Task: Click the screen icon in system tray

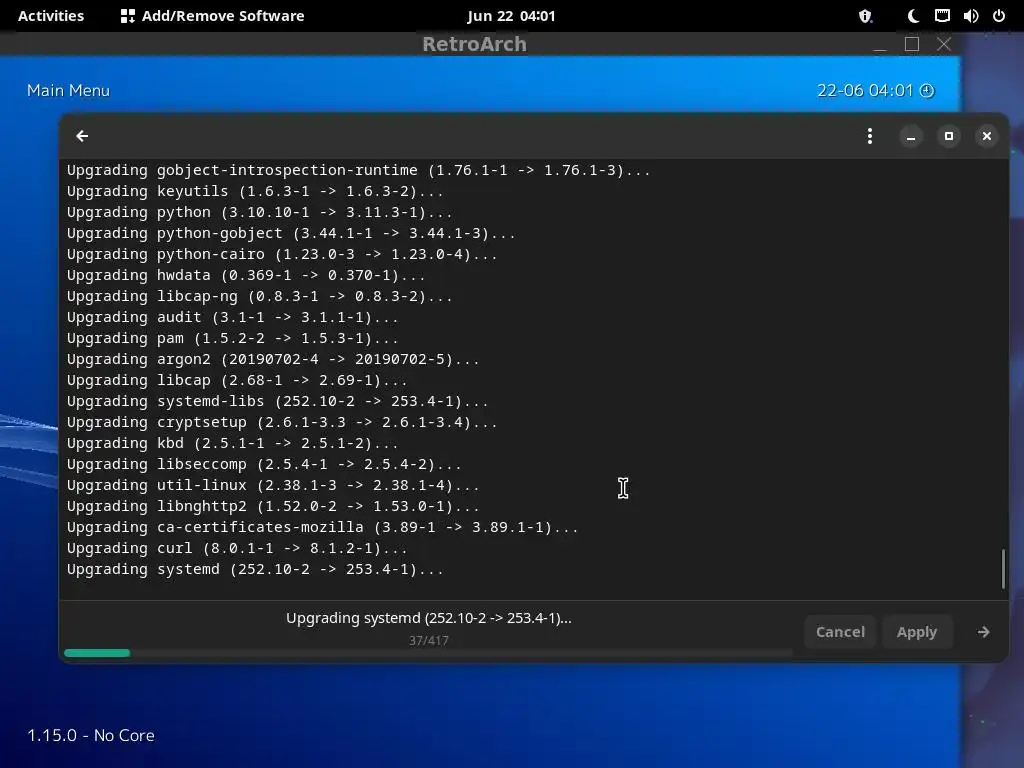Action: [942, 16]
